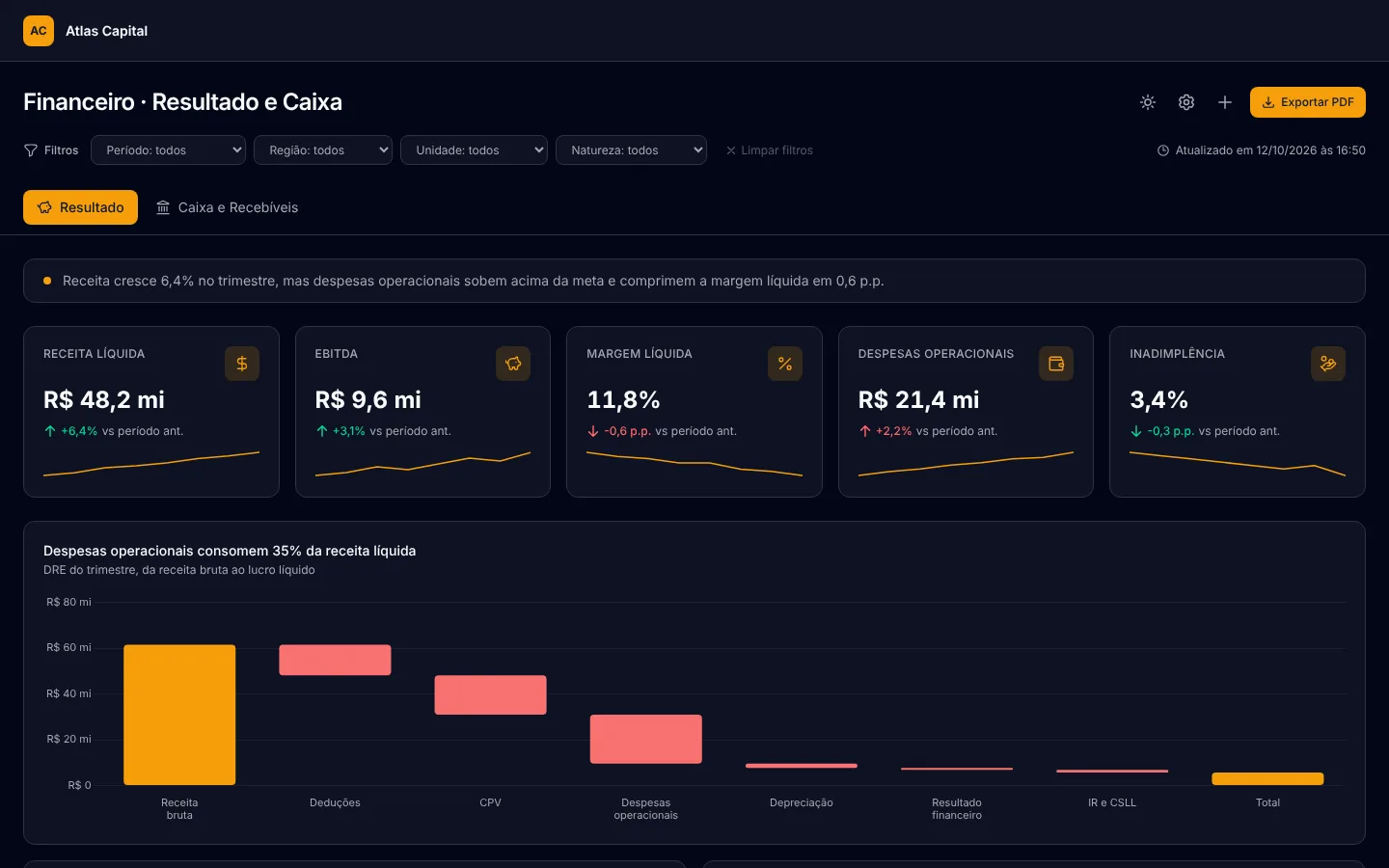Click the Receita Líquida sparkline chart
The image size is (1389, 868).
(x=151, y=464)
